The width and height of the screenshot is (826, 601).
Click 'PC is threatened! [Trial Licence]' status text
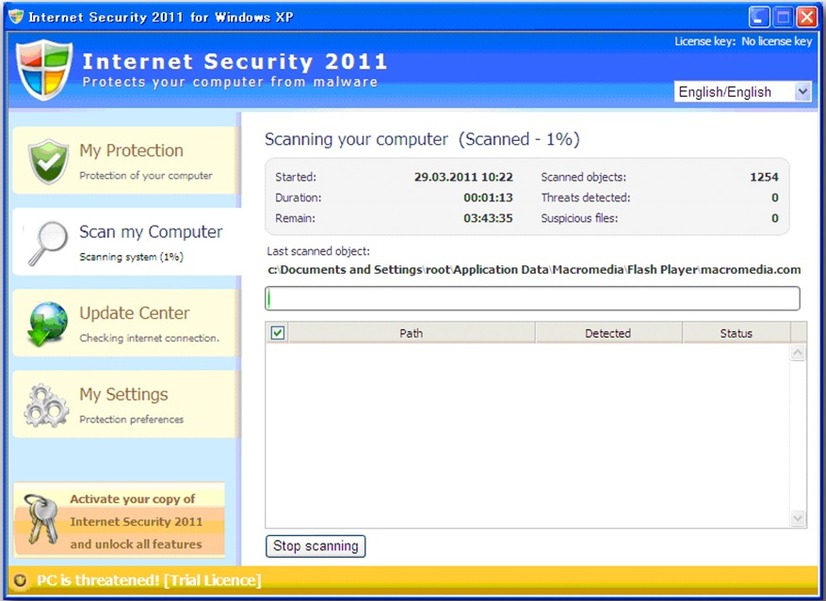(x=149, y=580)
